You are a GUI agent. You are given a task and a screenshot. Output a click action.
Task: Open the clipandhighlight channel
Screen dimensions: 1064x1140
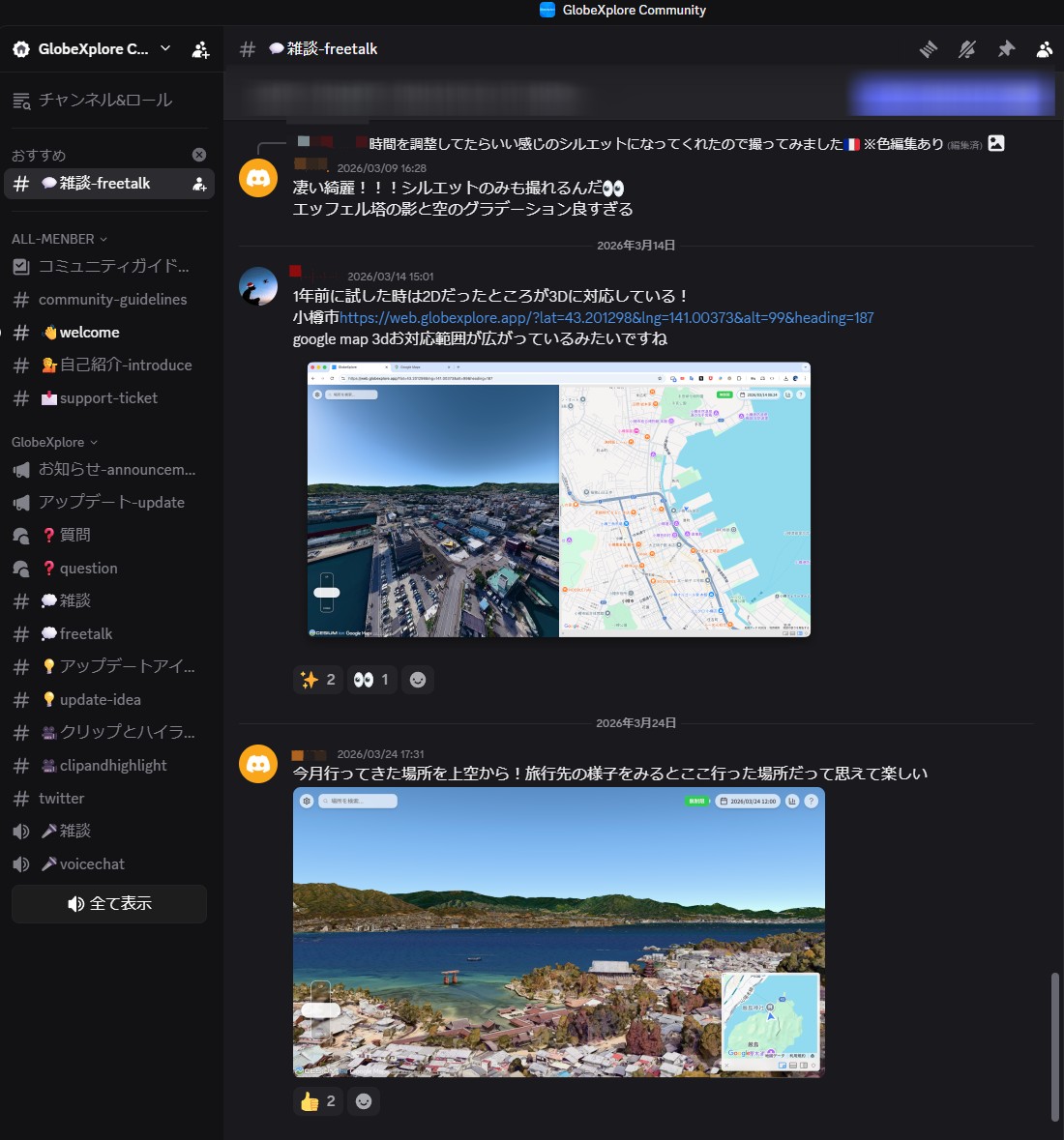[109, 766]
